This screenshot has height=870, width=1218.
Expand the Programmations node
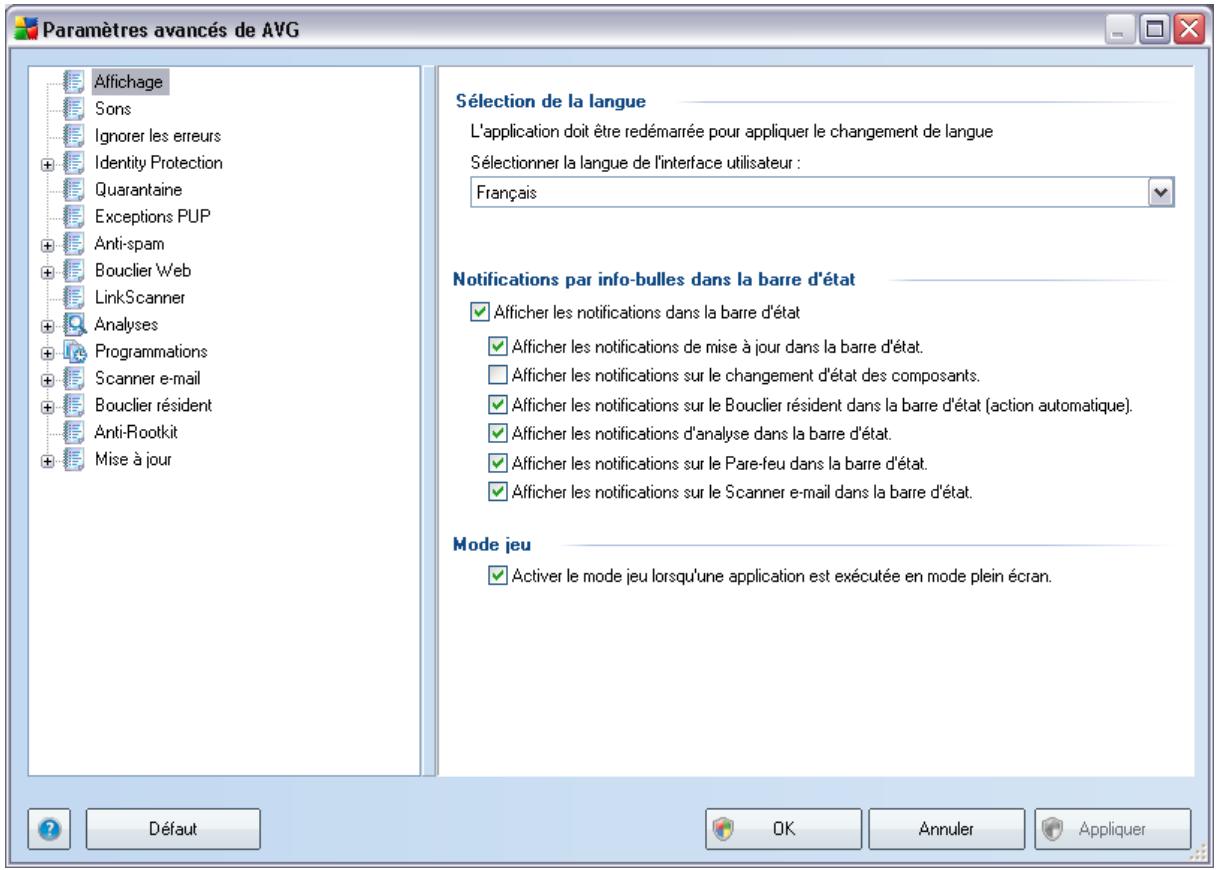[48, 352]
